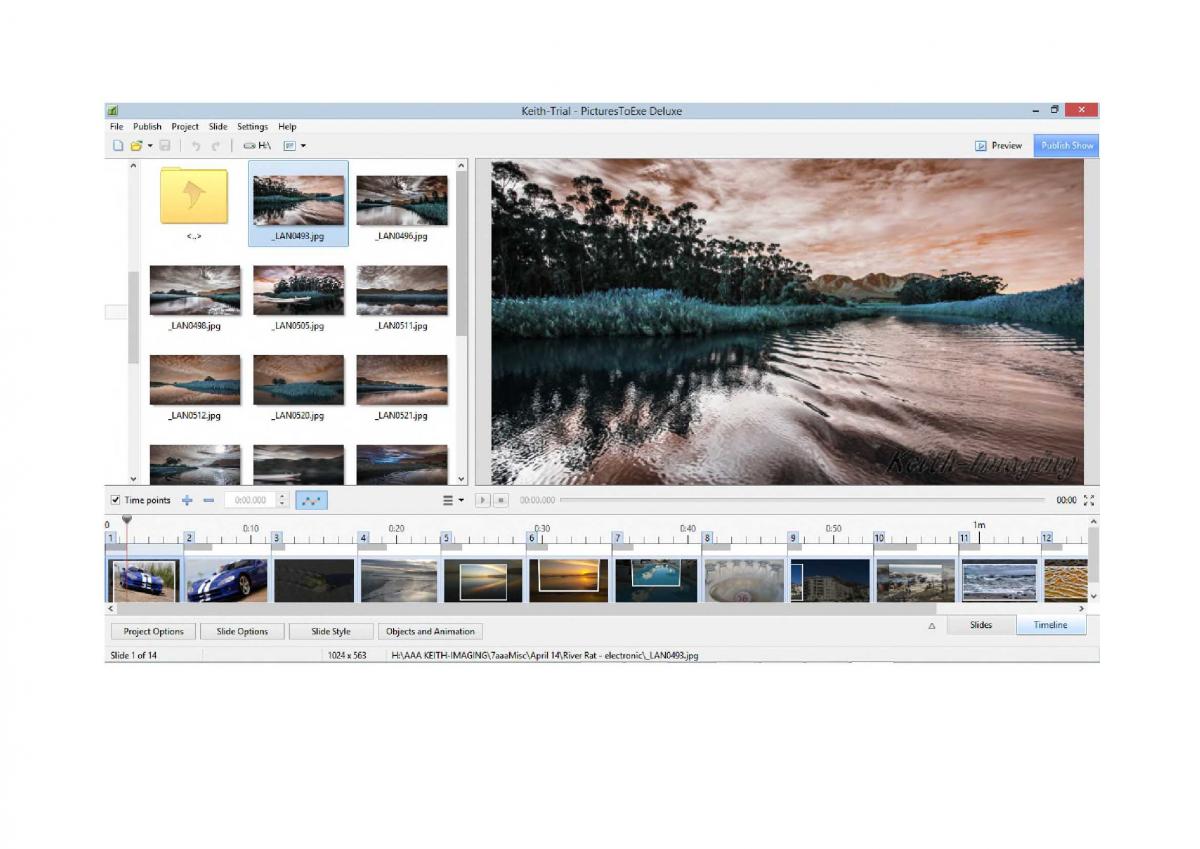Switch to the Slides view

pos(980,625)
